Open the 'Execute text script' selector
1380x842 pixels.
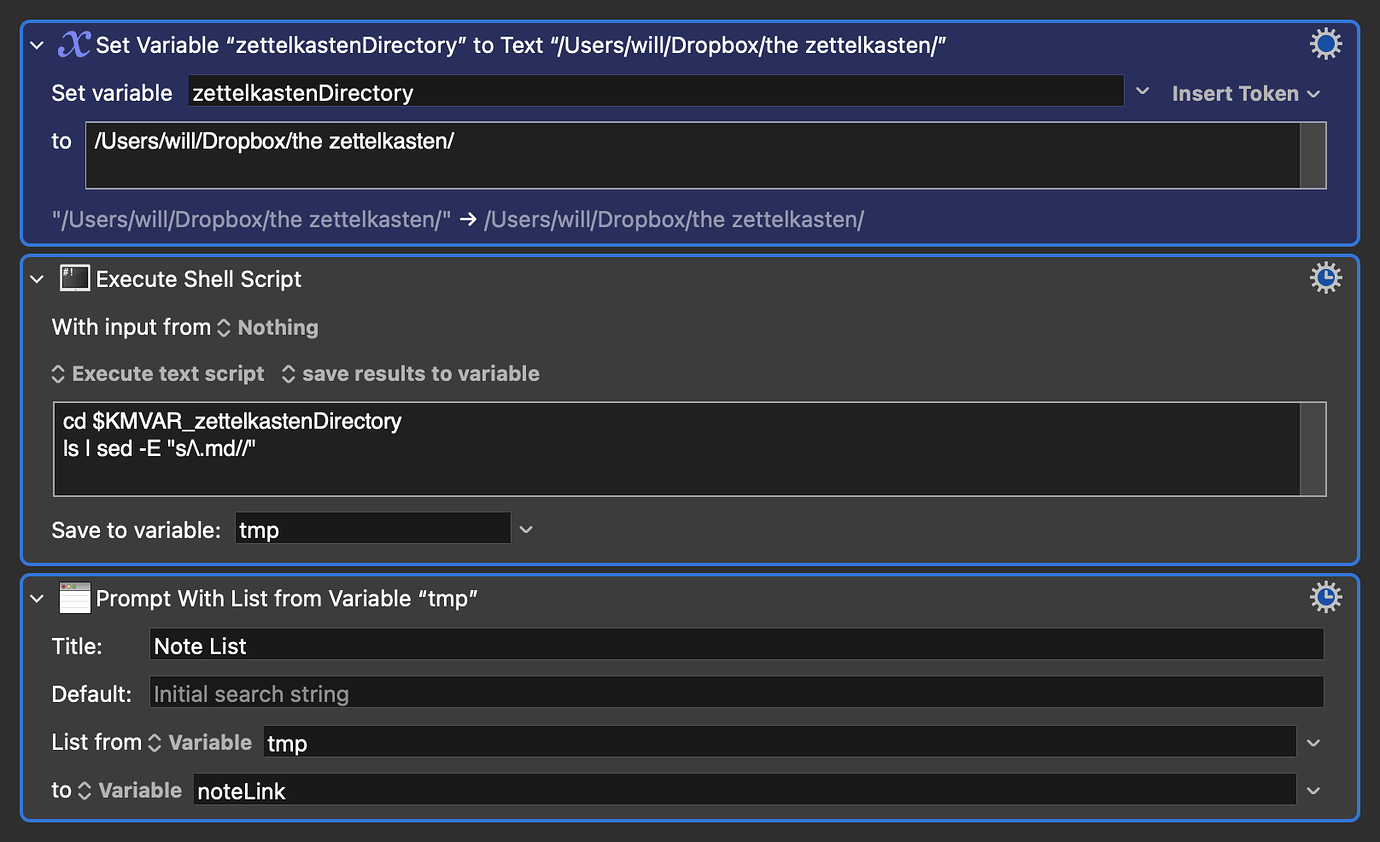tap(57, 373)
